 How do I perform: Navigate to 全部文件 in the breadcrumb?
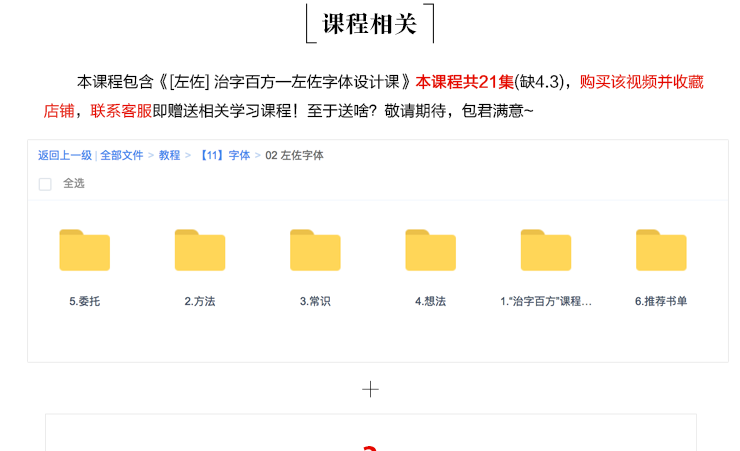(122, 156)
